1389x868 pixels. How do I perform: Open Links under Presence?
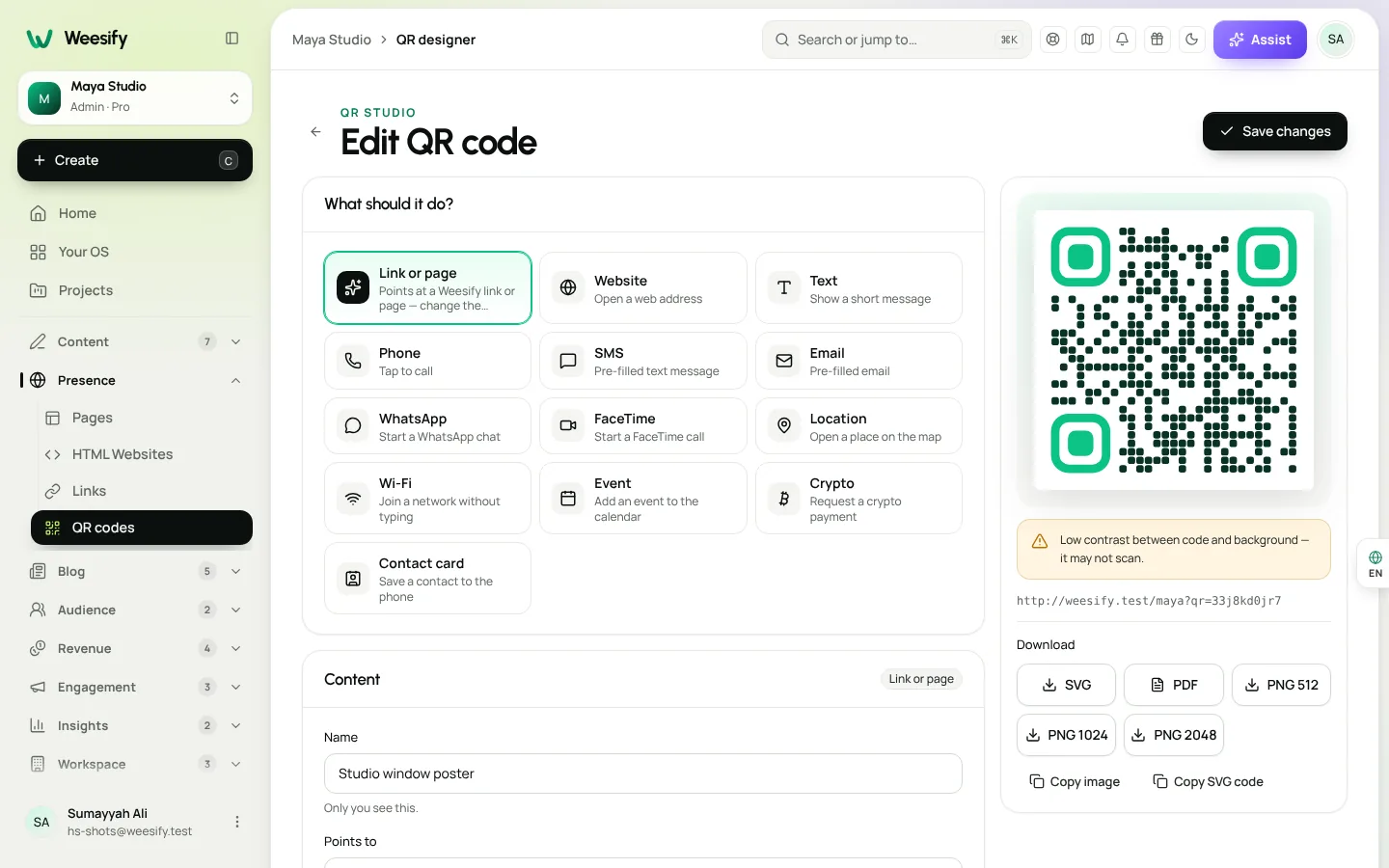point(142,491)
